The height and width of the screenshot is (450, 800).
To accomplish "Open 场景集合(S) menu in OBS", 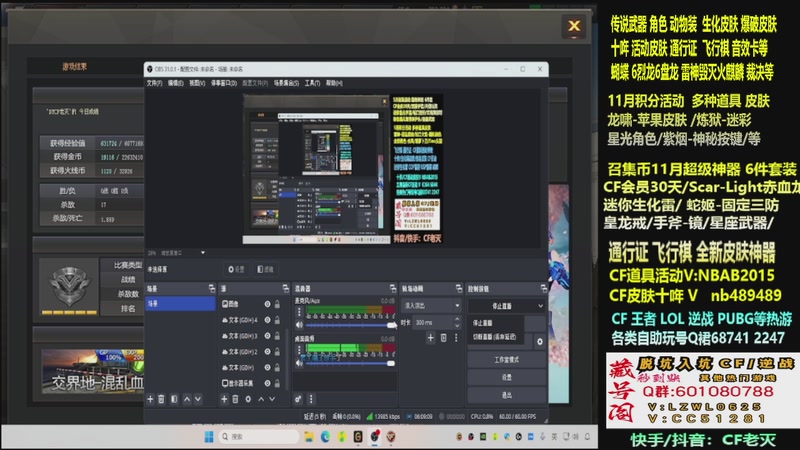I will coord(286,83).
